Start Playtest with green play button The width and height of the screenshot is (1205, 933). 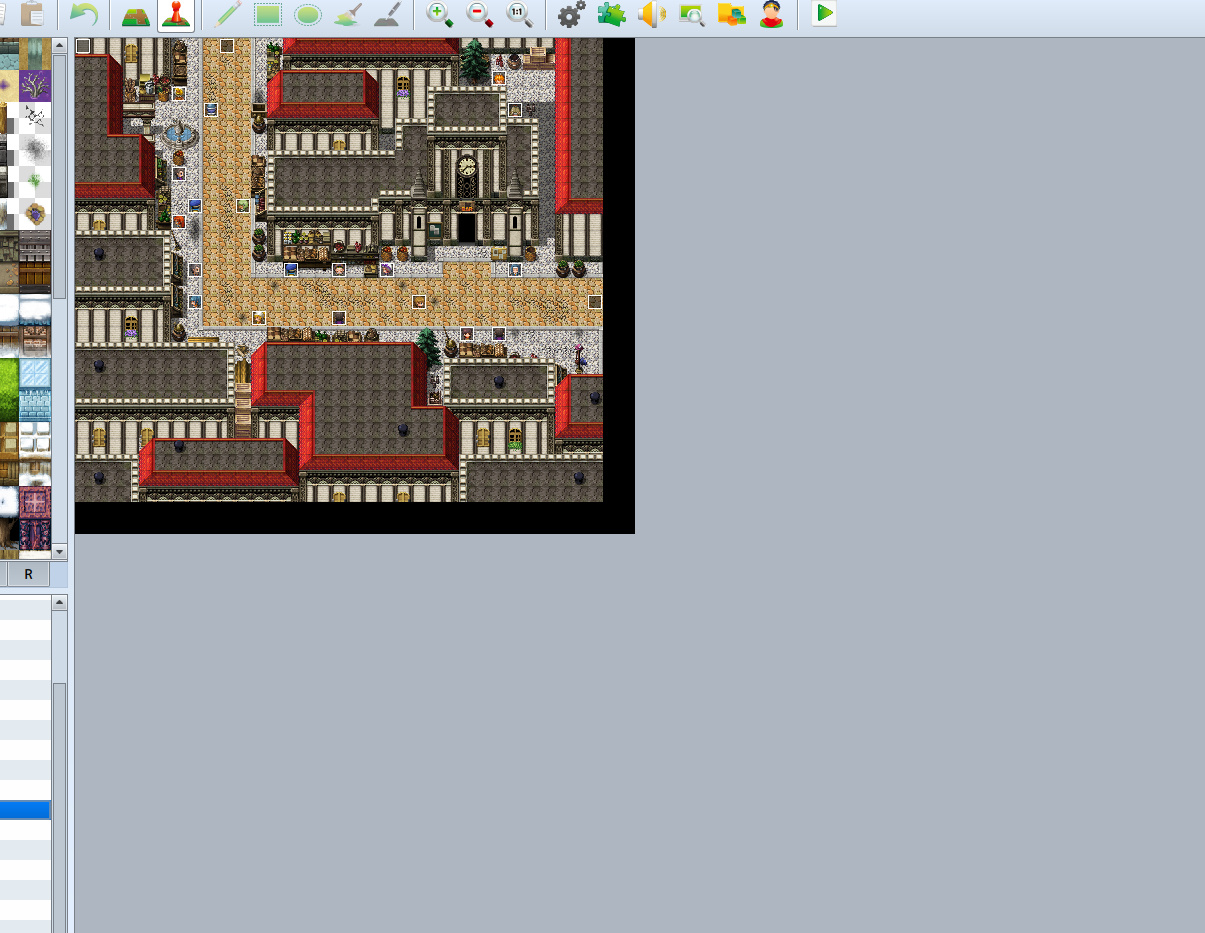point(824,14)
